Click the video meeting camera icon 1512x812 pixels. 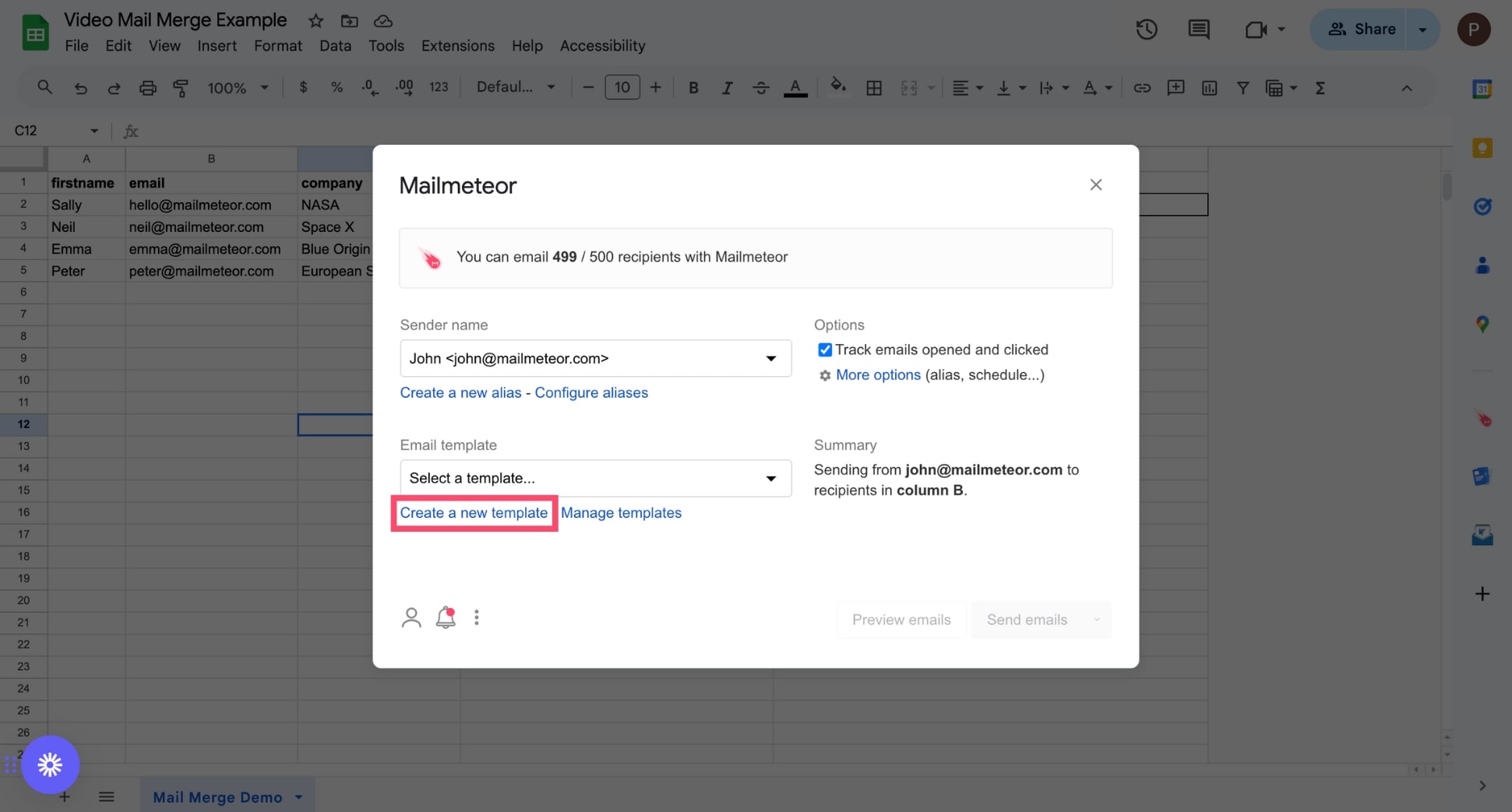pyautogui.click(x=1255, y=30)
